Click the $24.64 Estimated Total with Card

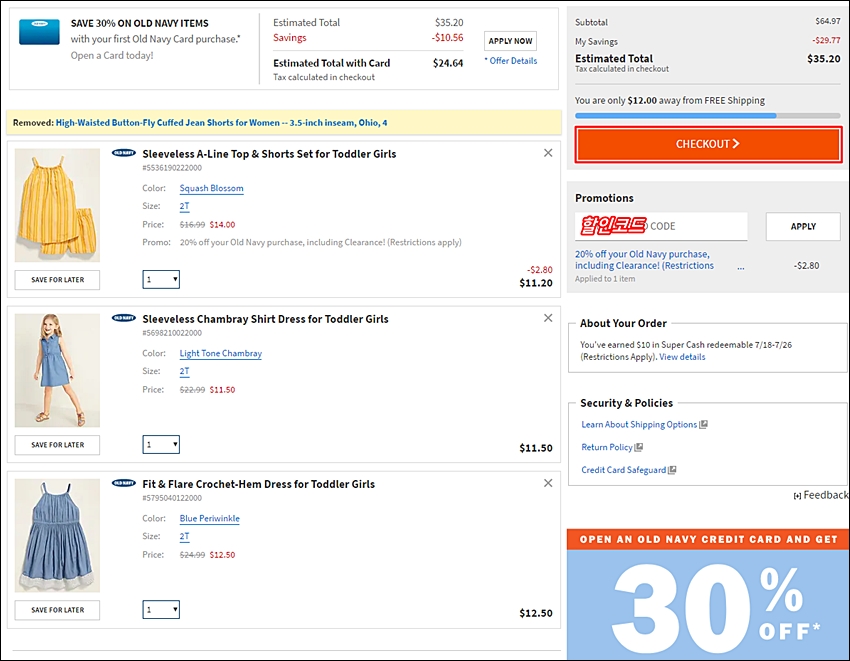tap(448, 63)
